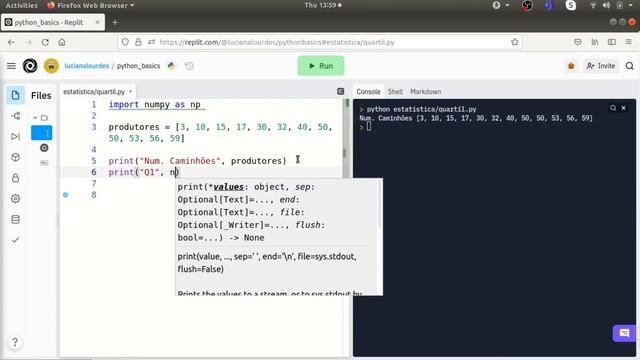
Task: Click line 5 print Num. Caminhões statement
Action: coord(197,161)
